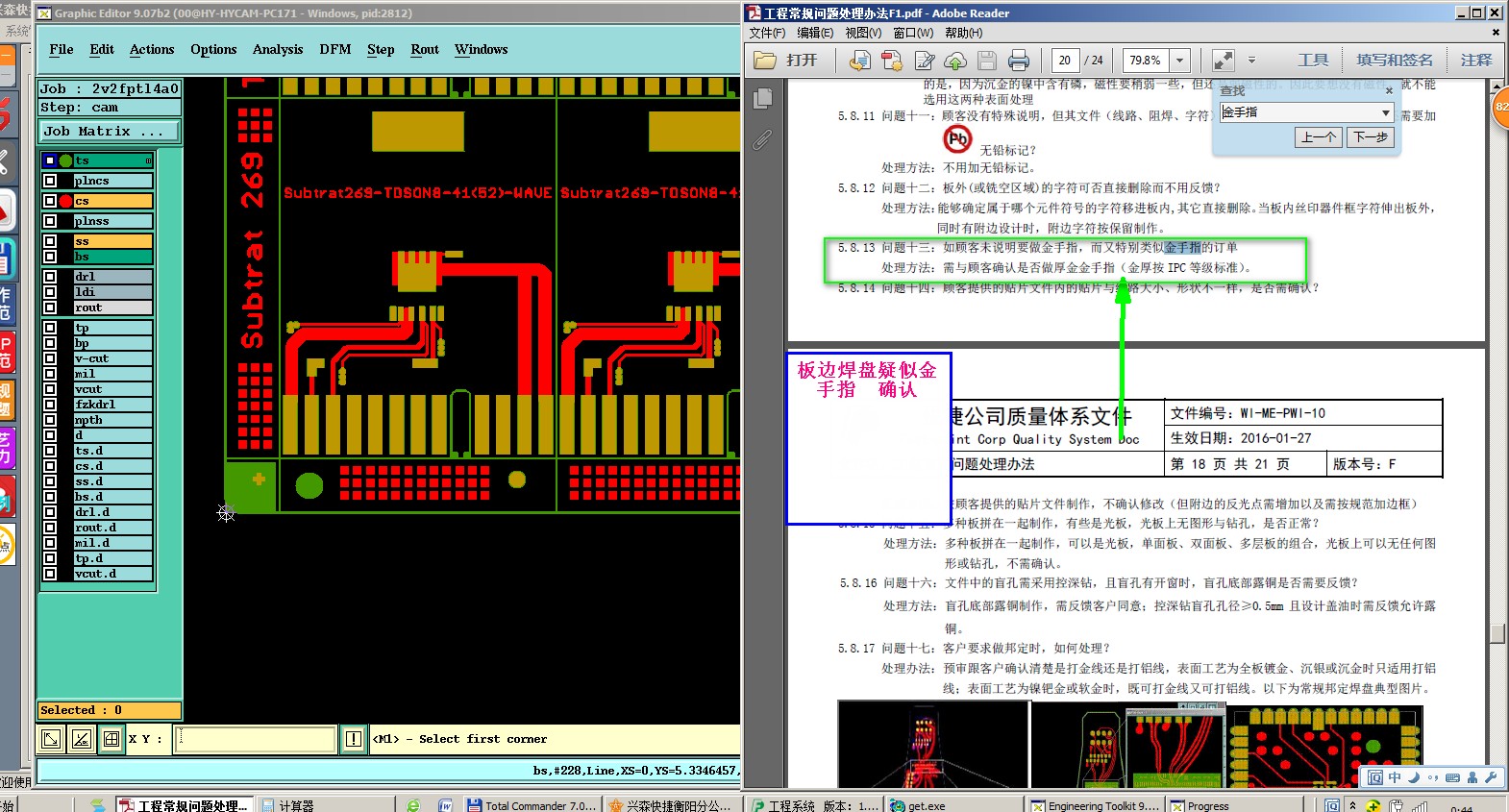The height and width of the screenshot is (812, 1509).
Task: Open the zoom level dropdown arrow
Action: tap(1180, 61)
